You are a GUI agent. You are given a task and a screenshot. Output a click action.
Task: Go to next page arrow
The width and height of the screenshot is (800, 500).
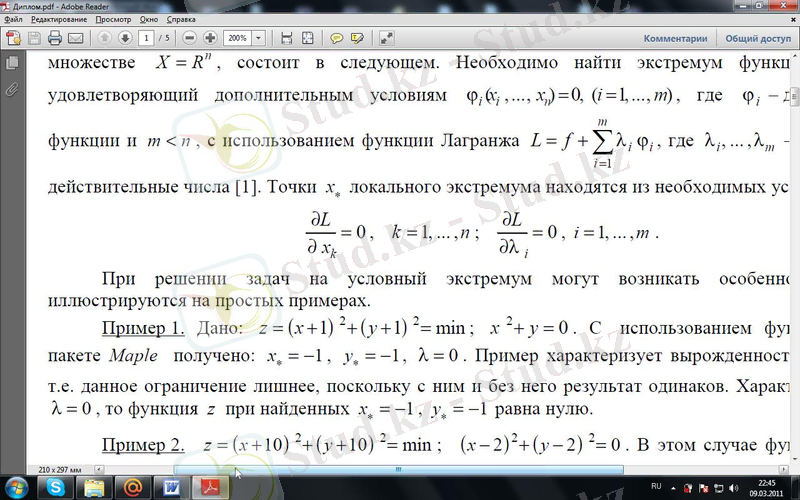click(125, 38)
